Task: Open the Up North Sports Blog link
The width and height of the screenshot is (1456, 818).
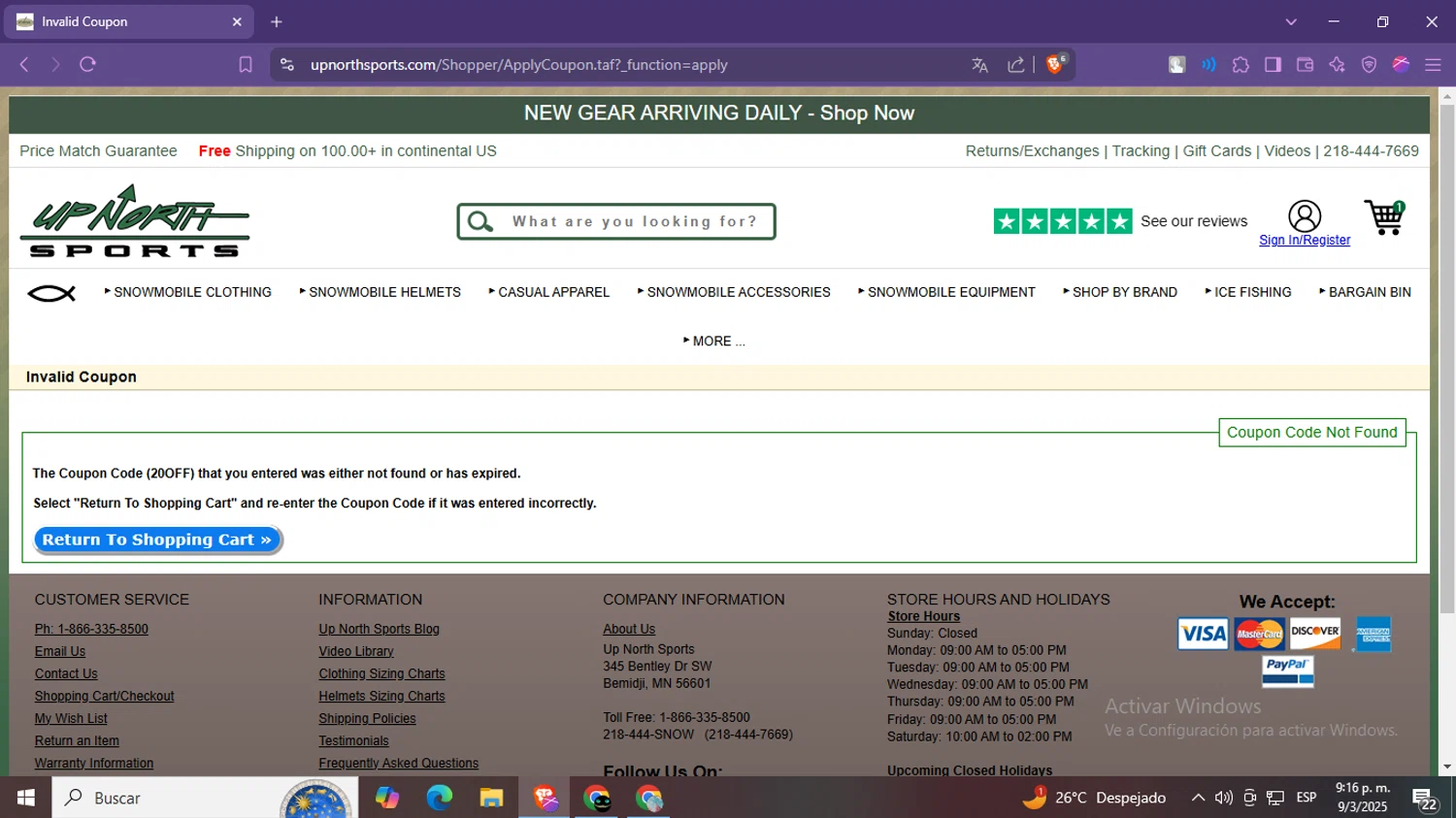Action: [380, 630]
